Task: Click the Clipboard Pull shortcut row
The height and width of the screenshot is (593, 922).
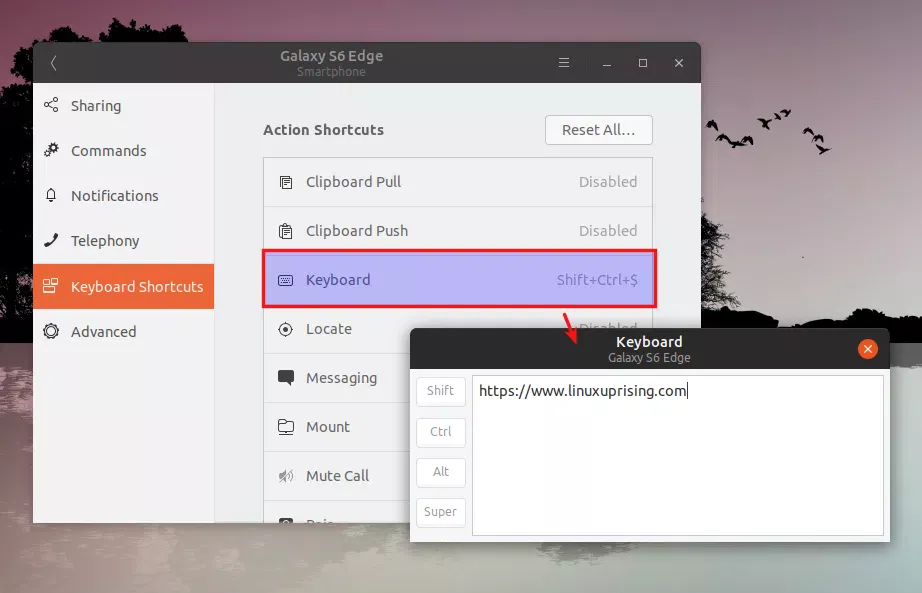Action: [x=457, y=182]
